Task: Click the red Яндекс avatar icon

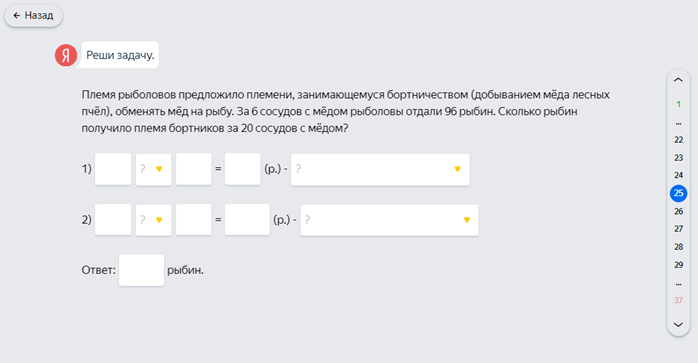Action: point(66,55)
